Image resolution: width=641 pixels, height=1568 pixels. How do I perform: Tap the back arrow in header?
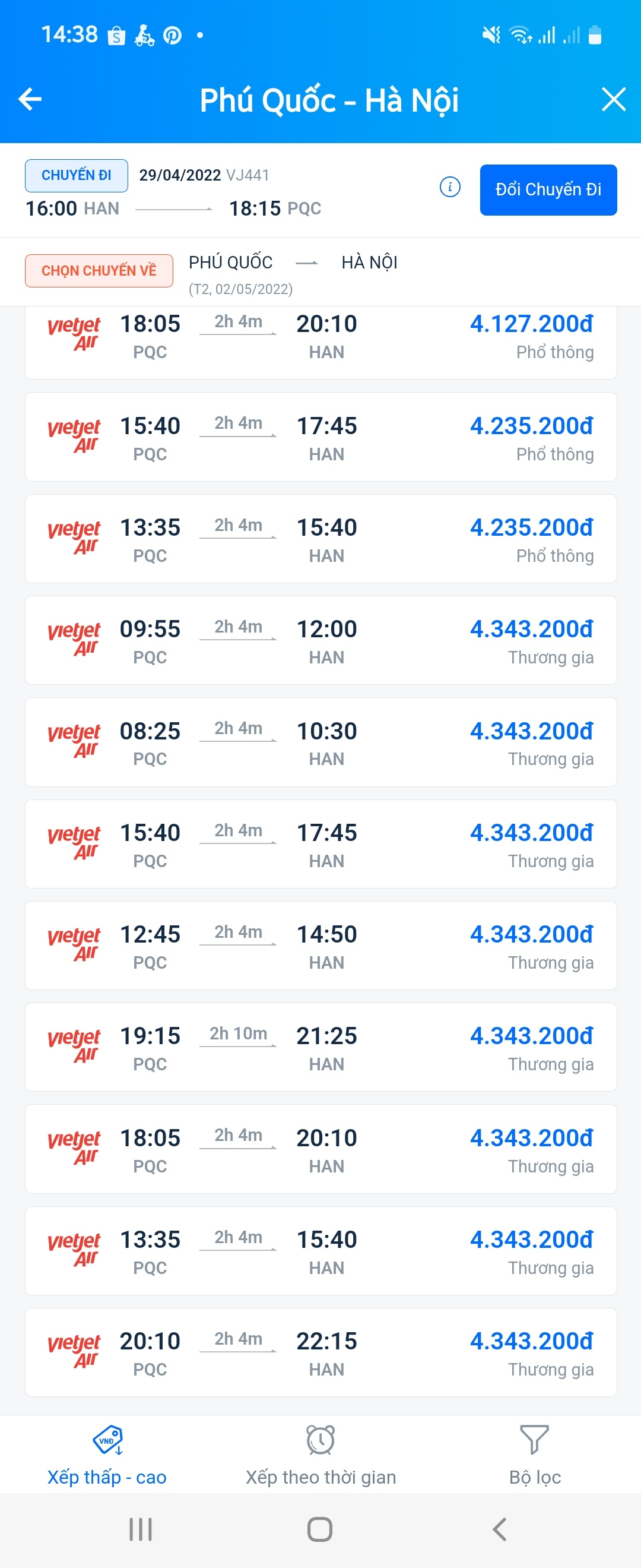30,99
